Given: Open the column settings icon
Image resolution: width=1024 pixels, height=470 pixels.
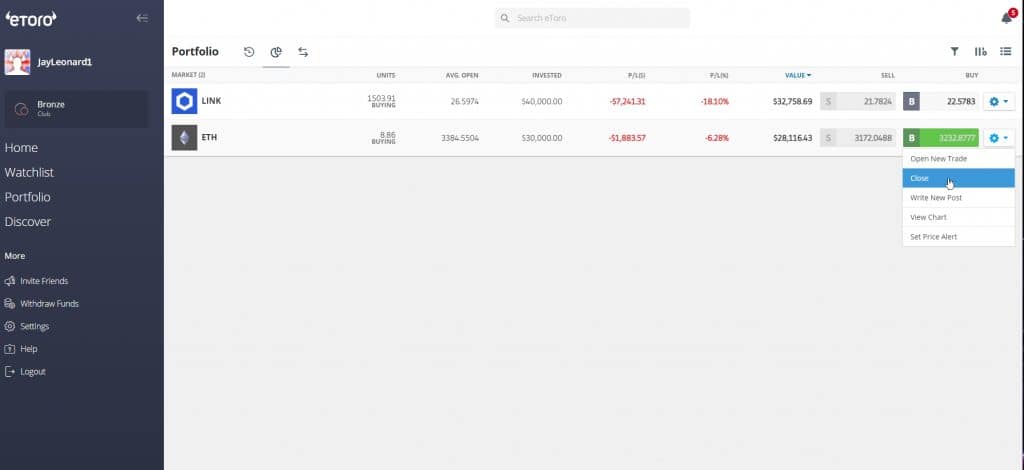Looking at the screenshot, I should click(980, 52).
